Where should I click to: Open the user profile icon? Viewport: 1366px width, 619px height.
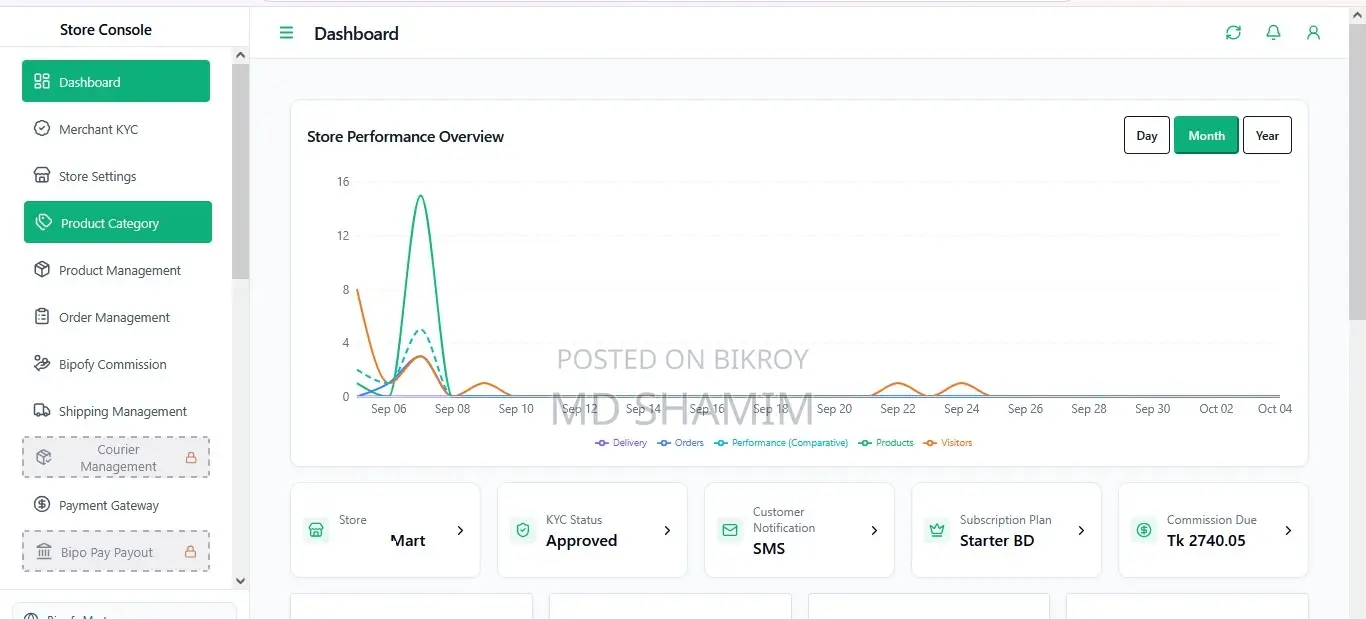click(1313, 33)
